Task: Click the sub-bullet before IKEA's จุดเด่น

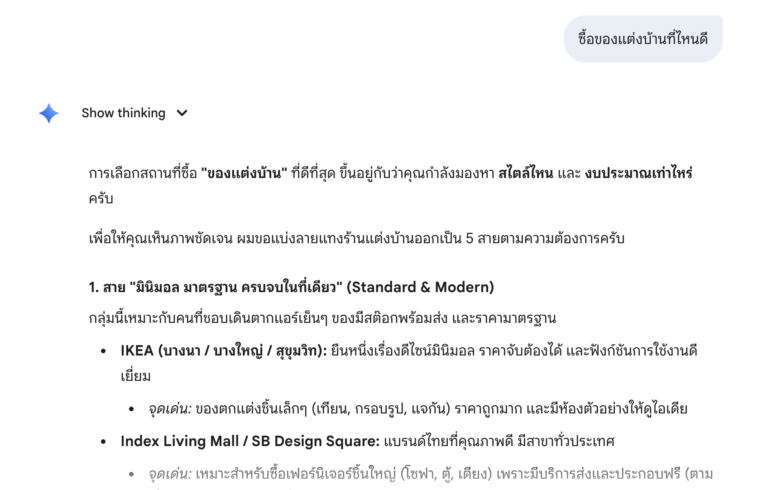Action: [135, 409]
